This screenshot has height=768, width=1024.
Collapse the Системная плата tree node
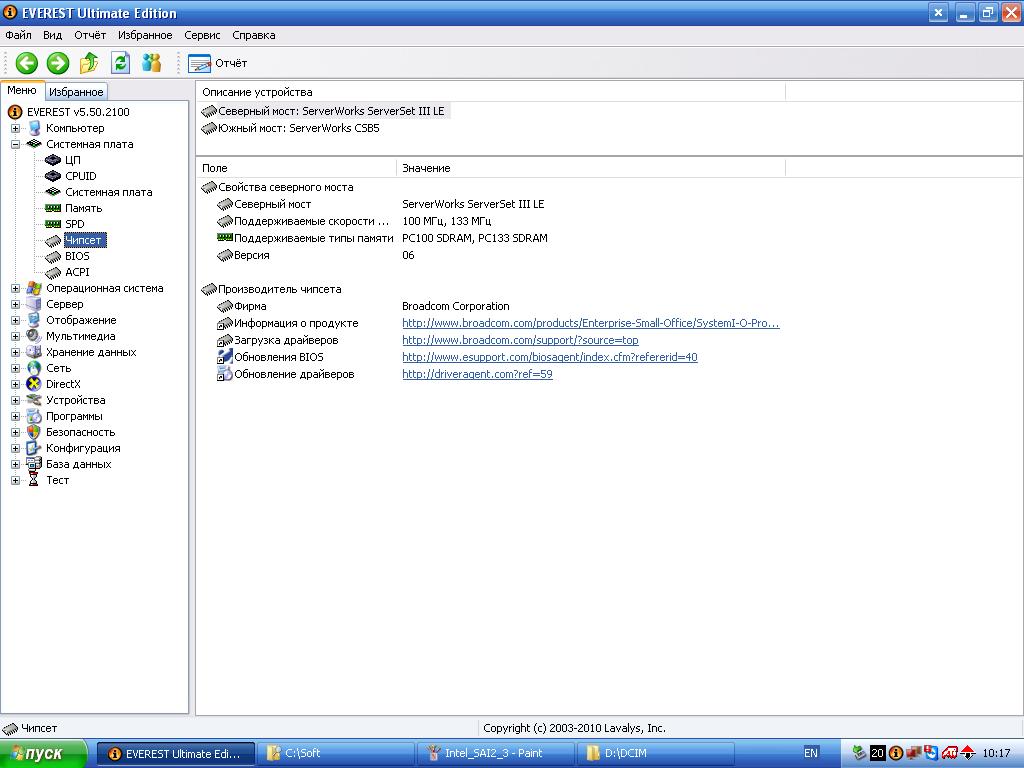[x=15, y=144]
